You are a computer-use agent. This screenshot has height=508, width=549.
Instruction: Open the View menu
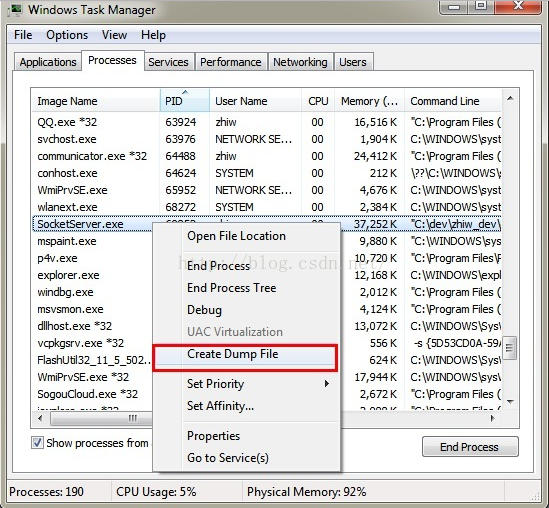pos(114,35)
